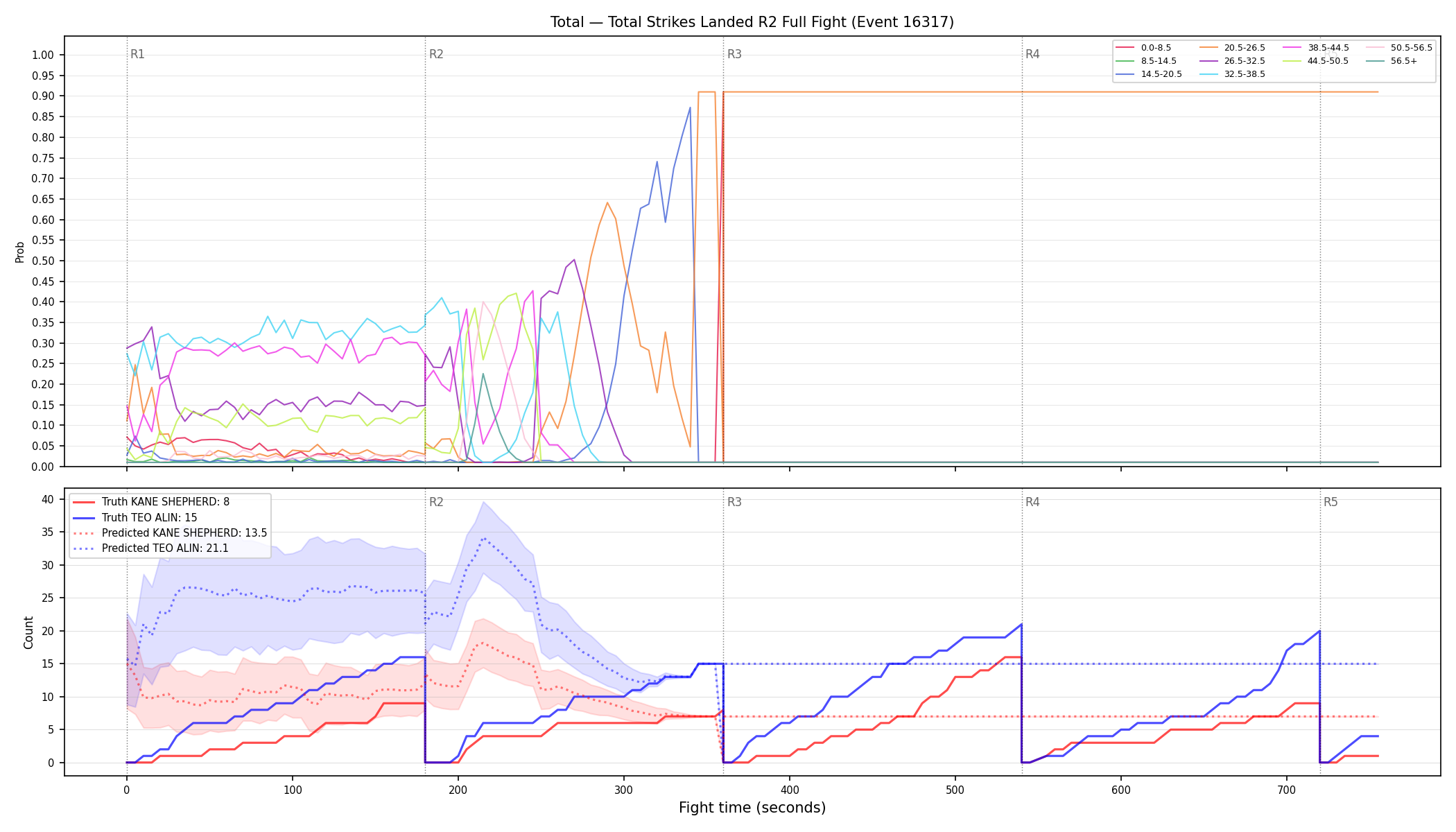
Task: Select legend label 14.5-20.5
Action: coord(1161,74)
